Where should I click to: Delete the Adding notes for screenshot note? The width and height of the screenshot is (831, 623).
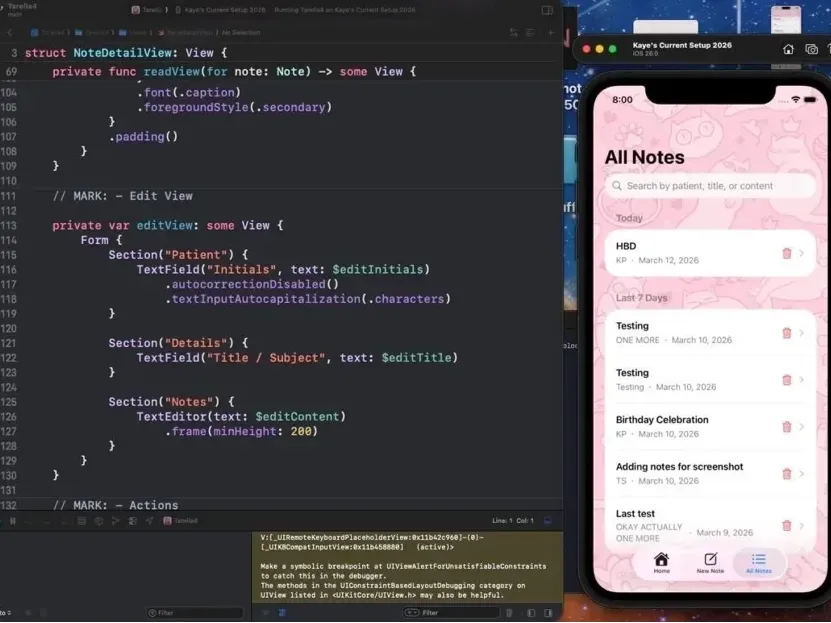coord(786,474)
